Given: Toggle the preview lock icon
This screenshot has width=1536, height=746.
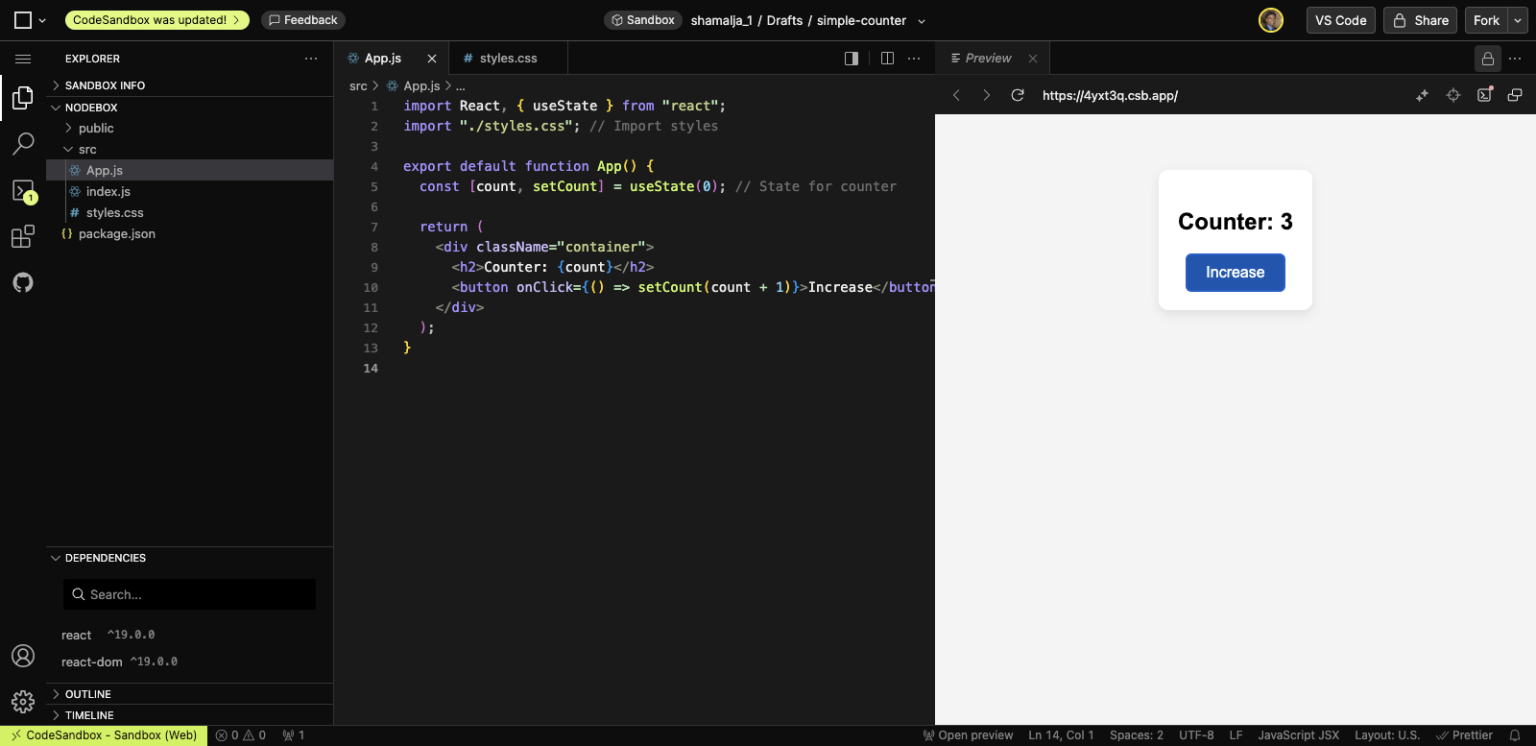Looking at the screenshot, I should (x=1487, y=58).
